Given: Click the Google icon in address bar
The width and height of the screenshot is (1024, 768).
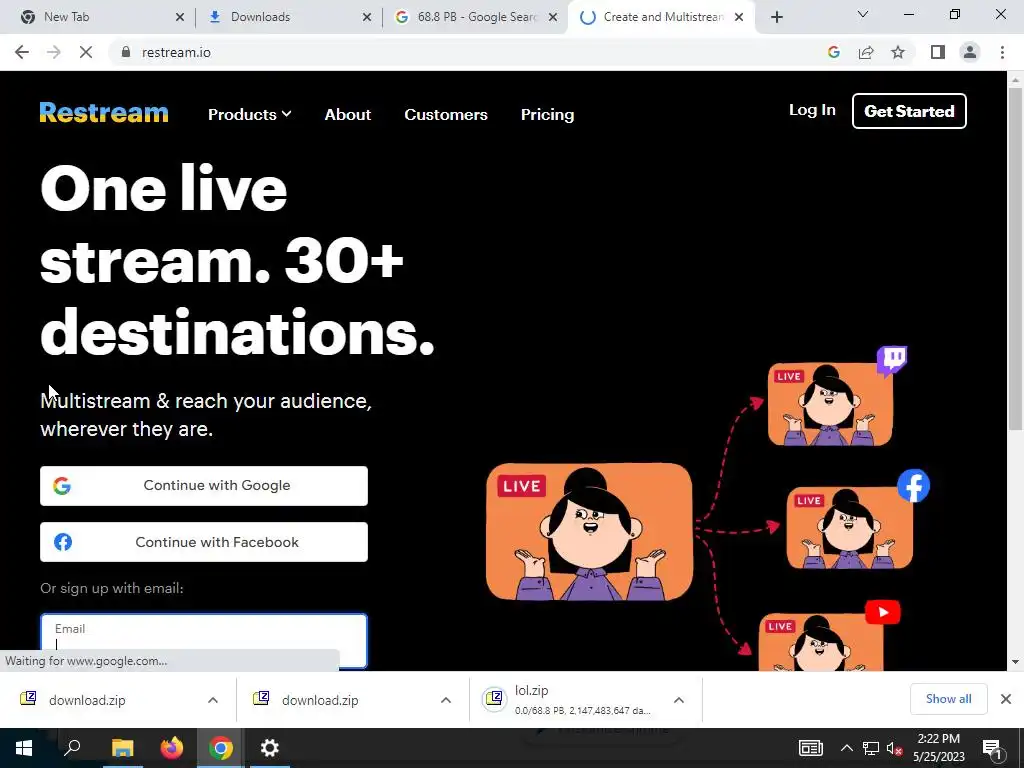Looking at the screenshot, I should click(833, 52).
